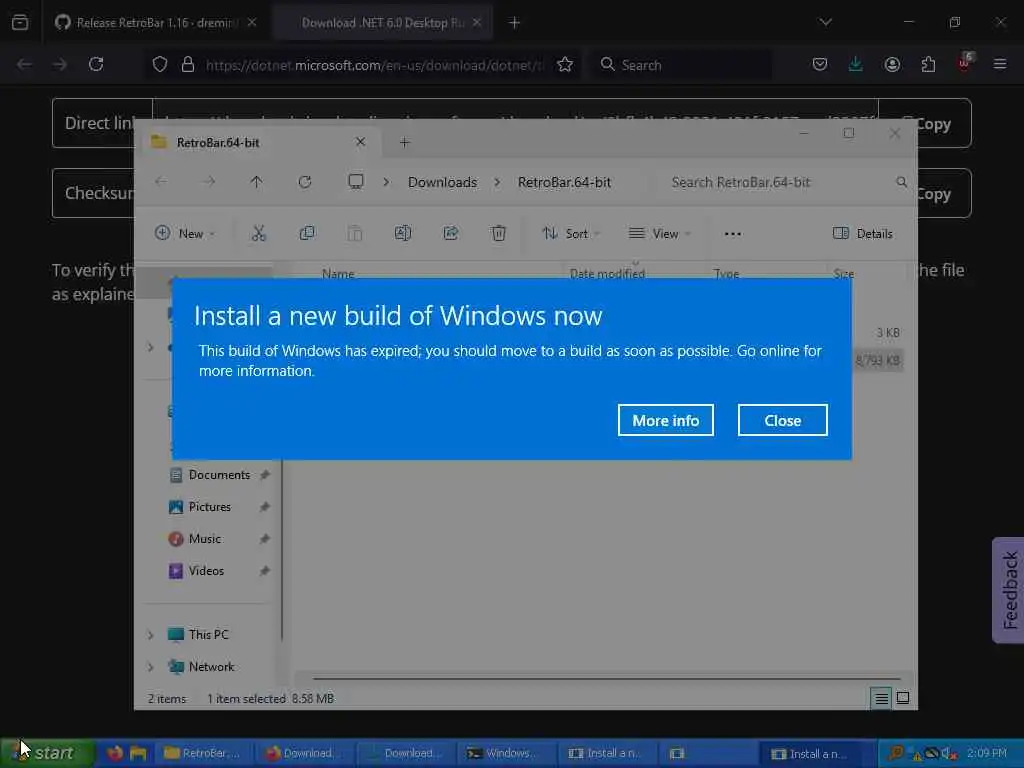Switch to the Release RetroBar browser tab
The height and width of the screenshot is (768, 1024).
coord(157,23)
